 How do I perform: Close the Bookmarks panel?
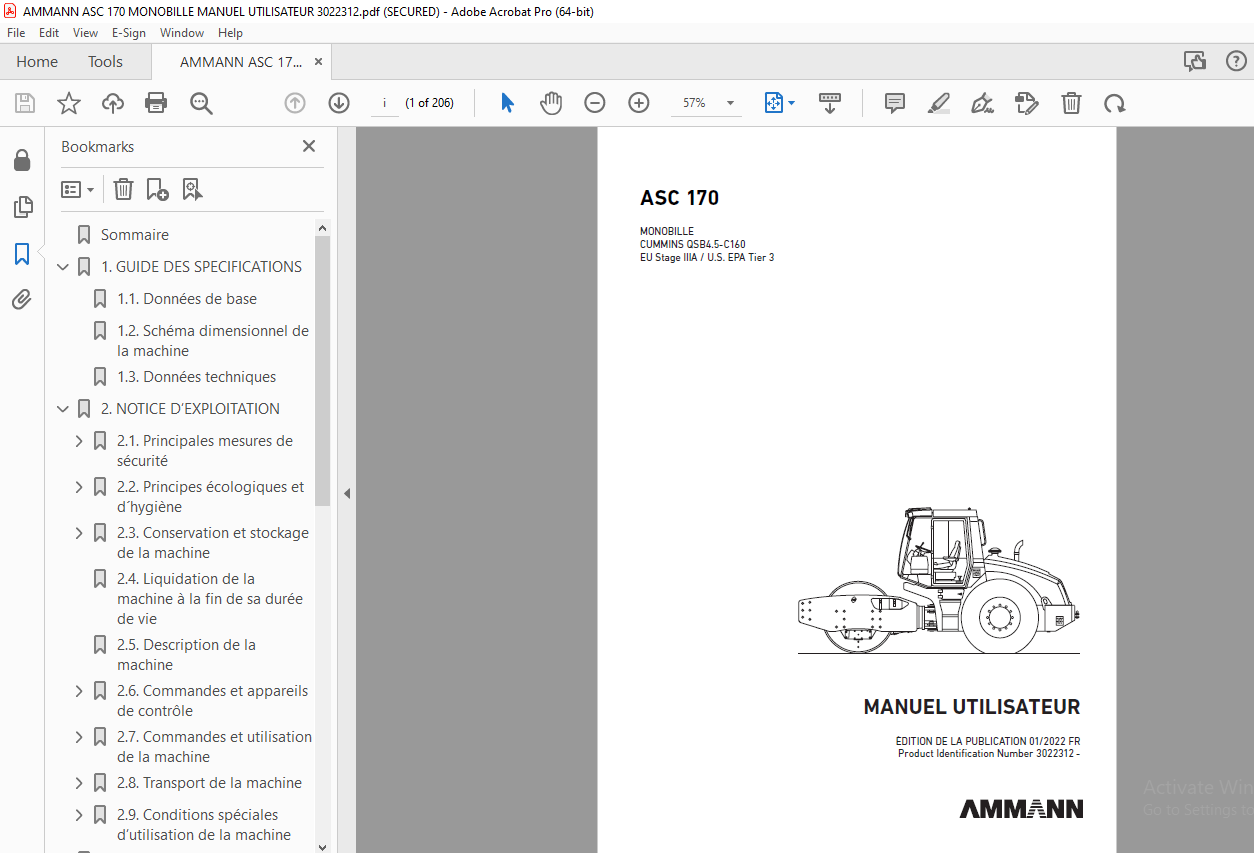pyautogui.click(x=309, y=146)
